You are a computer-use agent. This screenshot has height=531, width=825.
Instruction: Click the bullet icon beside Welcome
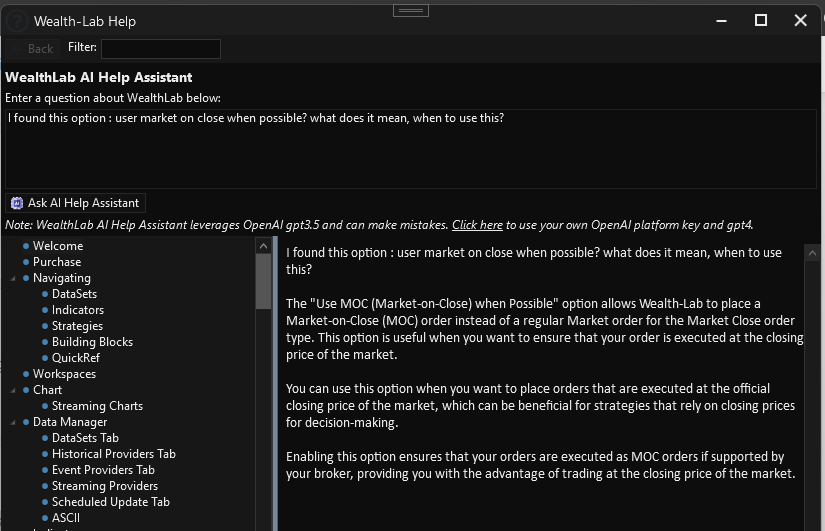coord(26,246)
